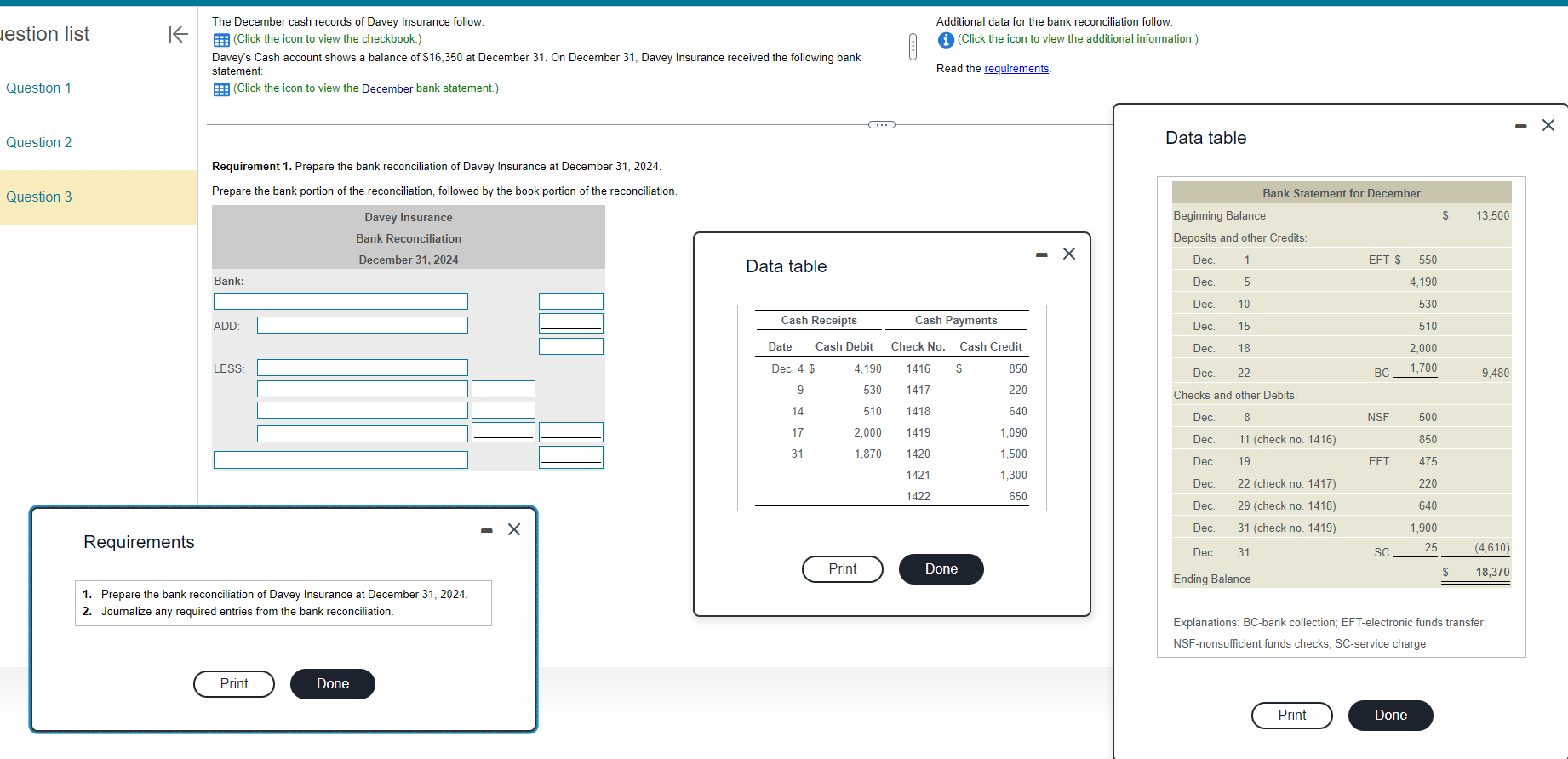Click the 18,370 ending balance value
The image size is (1568, 759).
1492,572
